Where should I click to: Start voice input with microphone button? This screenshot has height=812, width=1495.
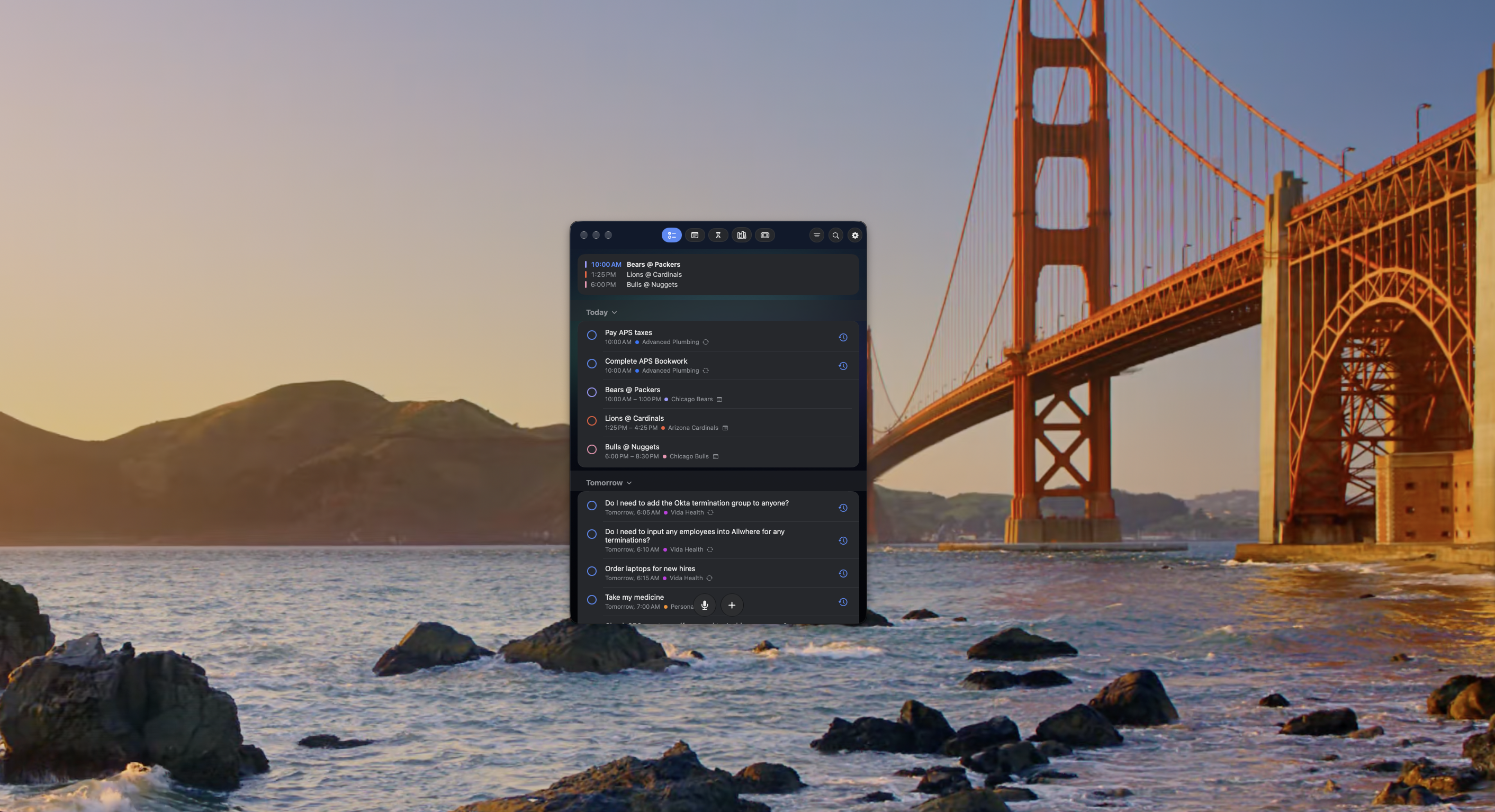[x=705, y=605]
